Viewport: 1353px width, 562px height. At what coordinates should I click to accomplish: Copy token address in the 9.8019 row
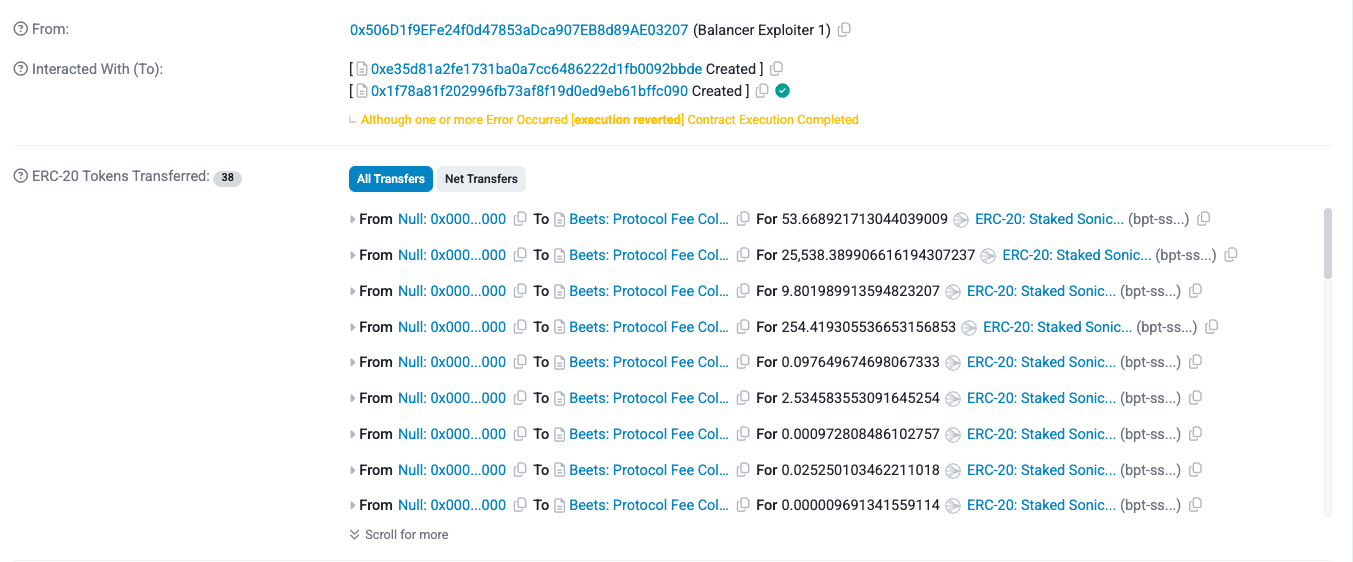pos(1195,291)
